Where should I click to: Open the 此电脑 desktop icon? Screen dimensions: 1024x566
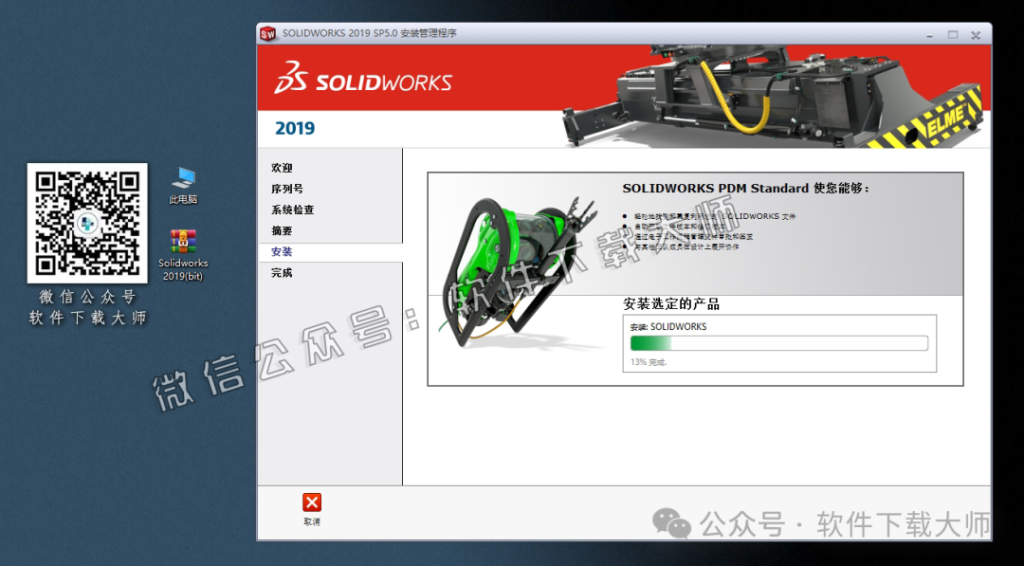point(184,185)
